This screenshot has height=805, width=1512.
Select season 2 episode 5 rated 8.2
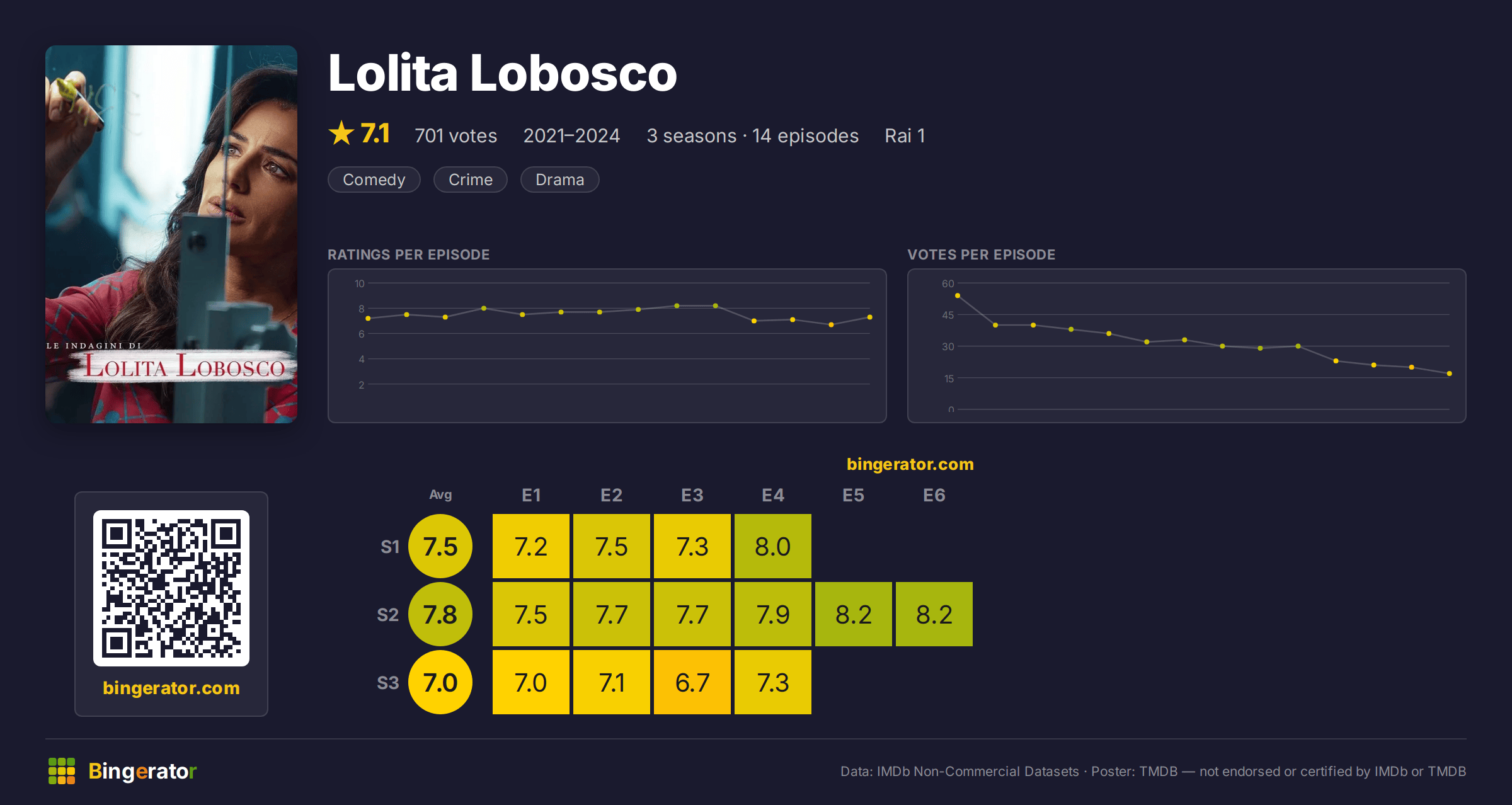click(x=854, y=614)
